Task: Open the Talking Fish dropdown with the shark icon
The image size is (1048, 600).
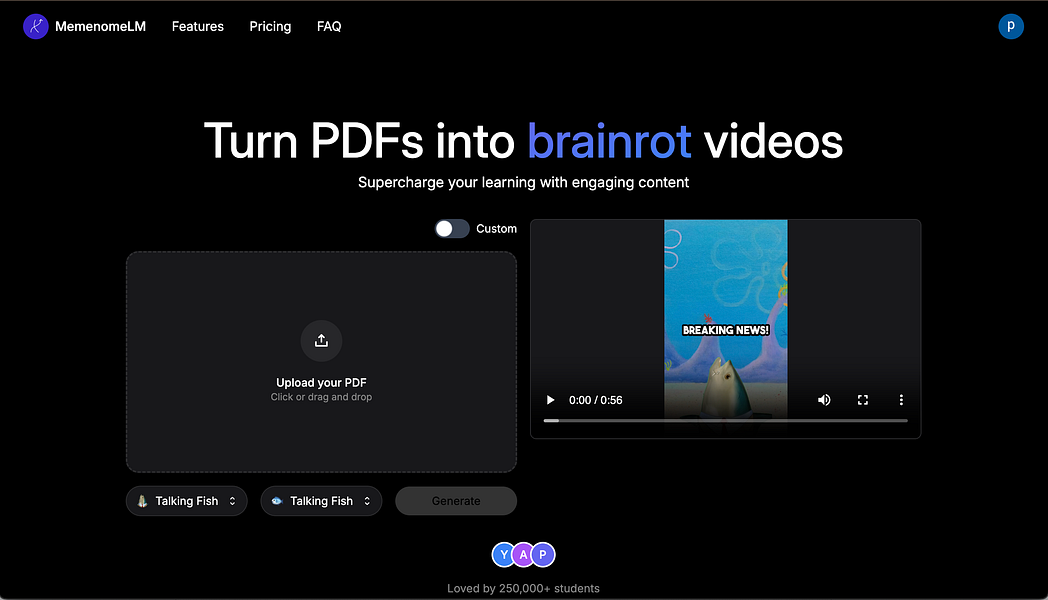Action: pos(186,500)
